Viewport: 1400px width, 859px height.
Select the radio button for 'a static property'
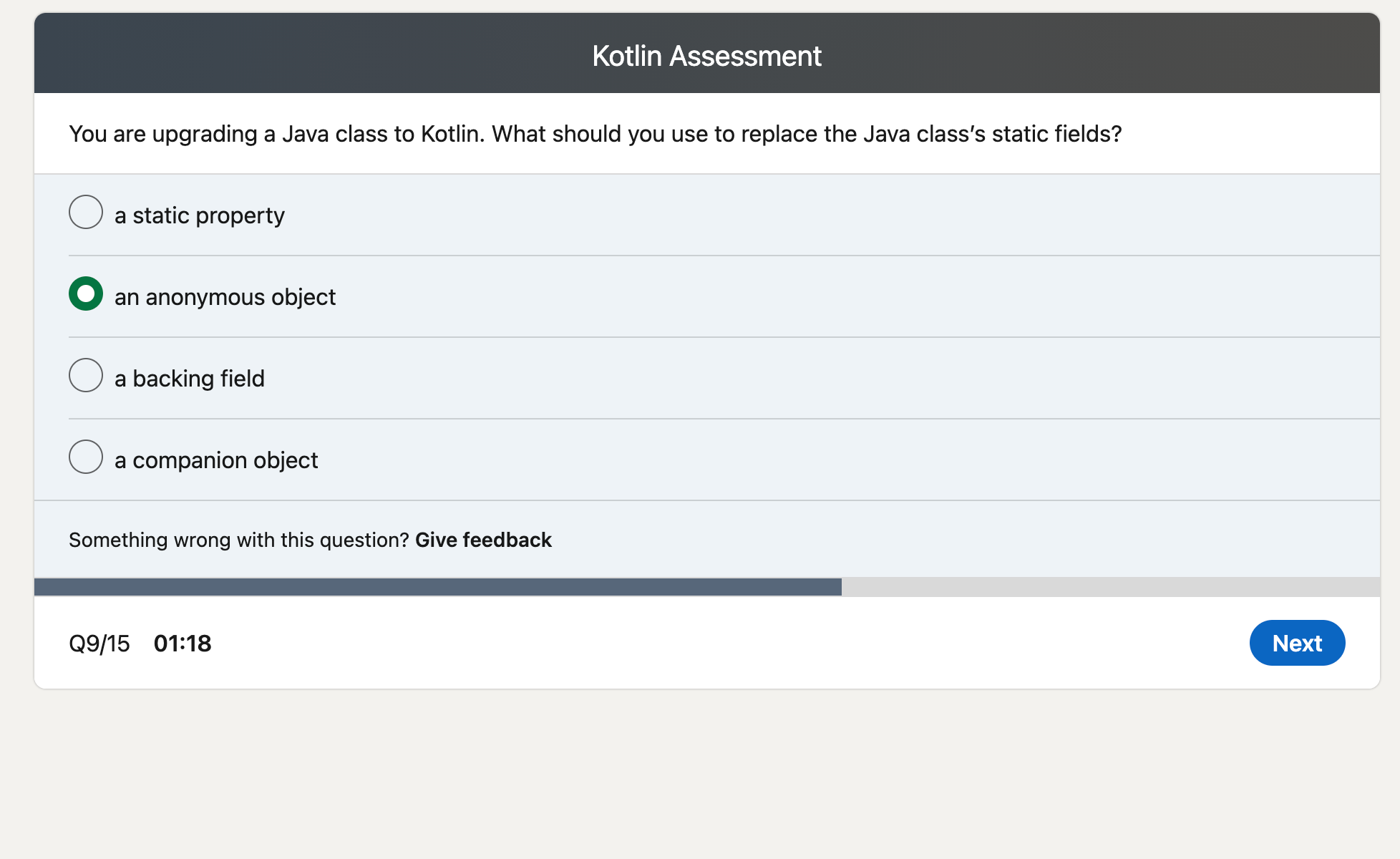pos(85,212)
